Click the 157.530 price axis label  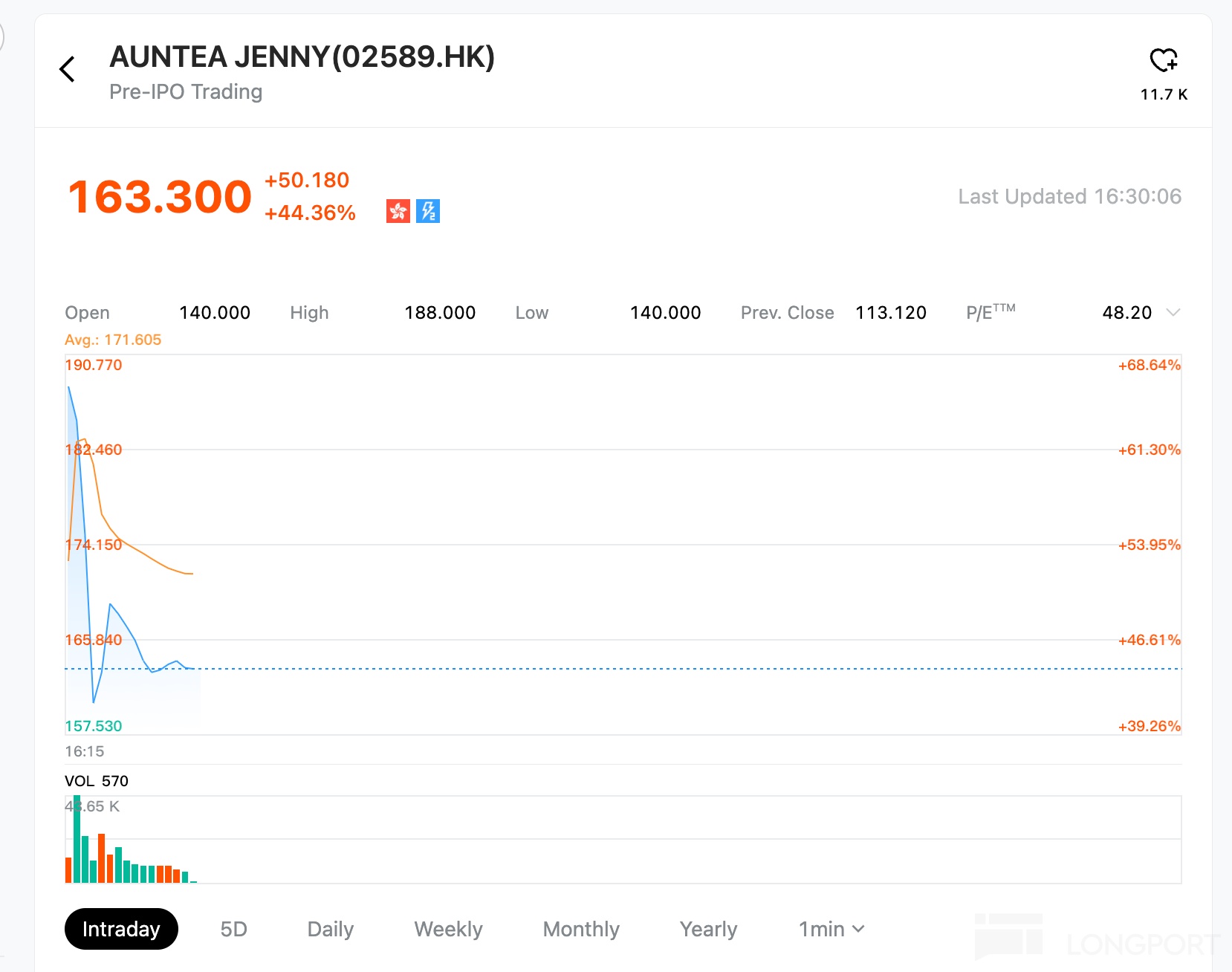[x=94, y=726]
